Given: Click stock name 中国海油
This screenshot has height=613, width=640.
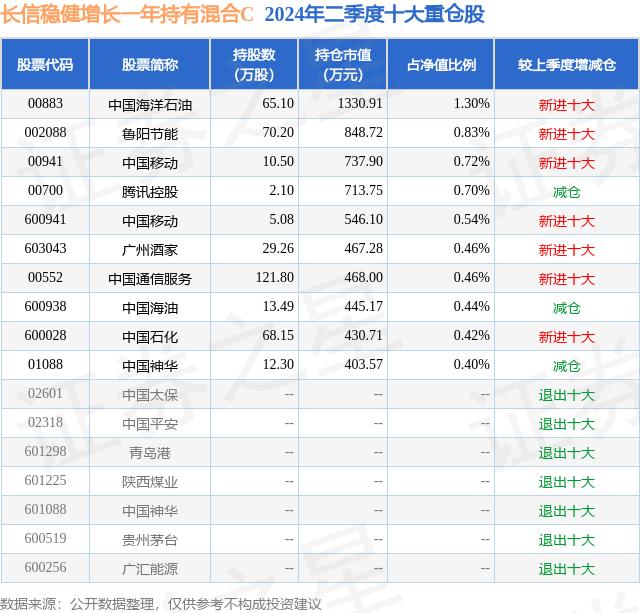Looking at the screenshot, I should 150,308.
